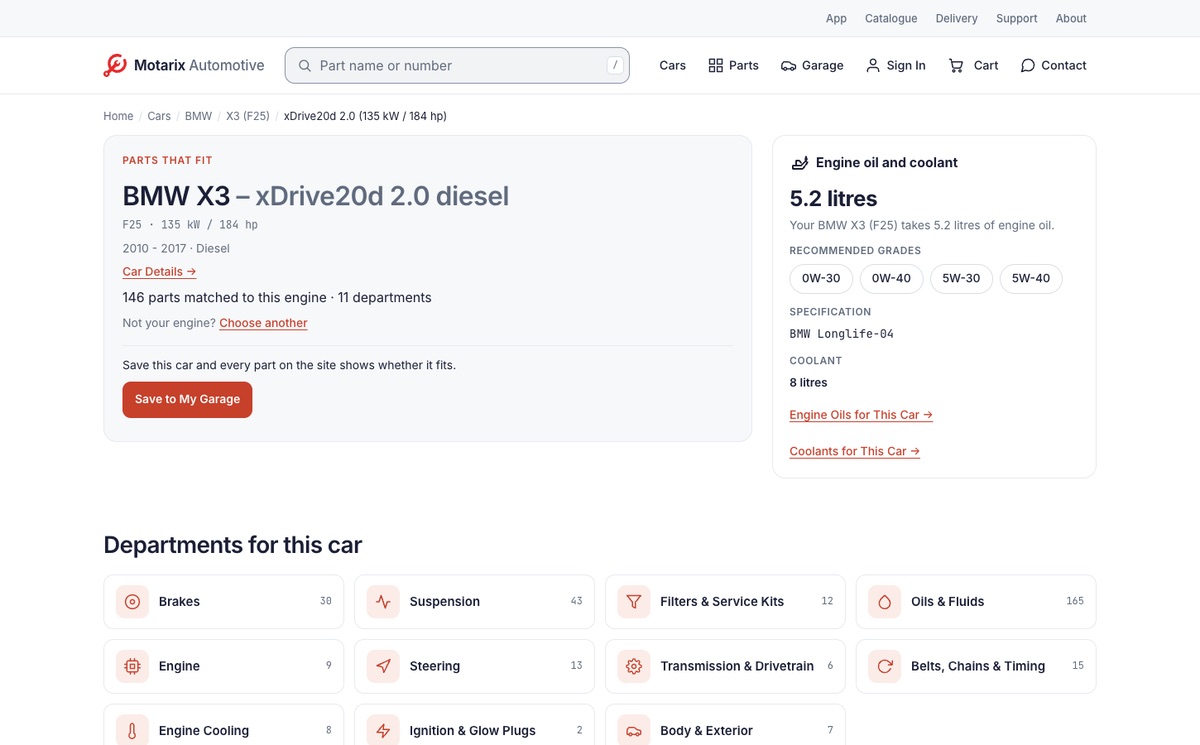Click the search magnifier icon
This screenshot has height=745, width=1200.
click(304, 66)
